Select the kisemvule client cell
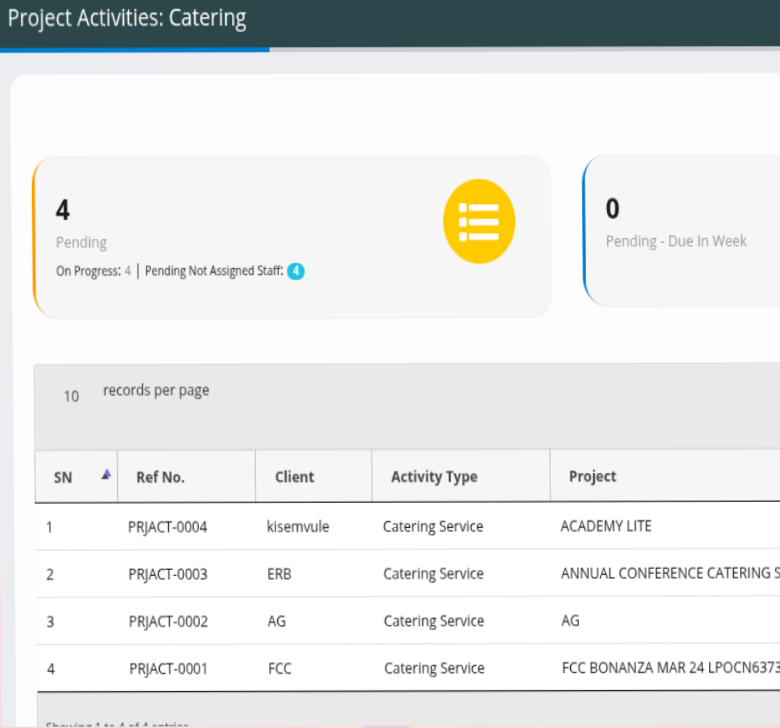This screenshot has height=728, width=780. pos(298,527)
